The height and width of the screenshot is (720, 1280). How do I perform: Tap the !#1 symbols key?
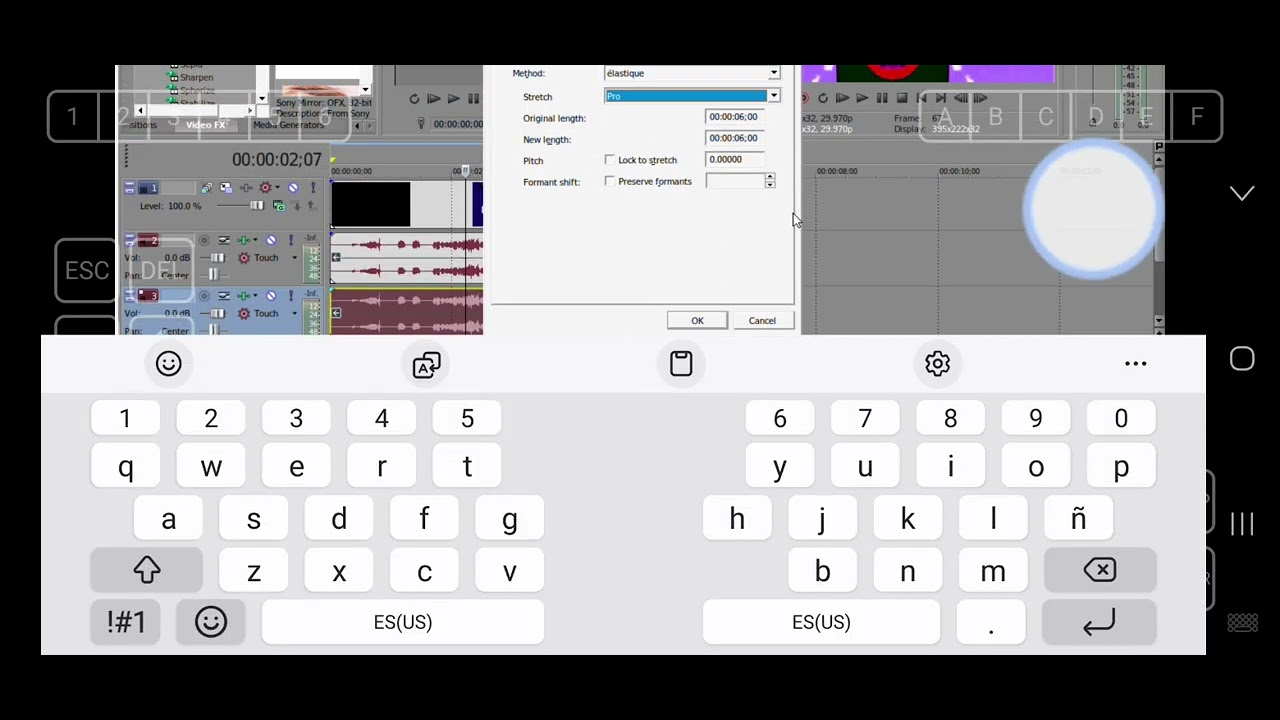tap(126, 622)
